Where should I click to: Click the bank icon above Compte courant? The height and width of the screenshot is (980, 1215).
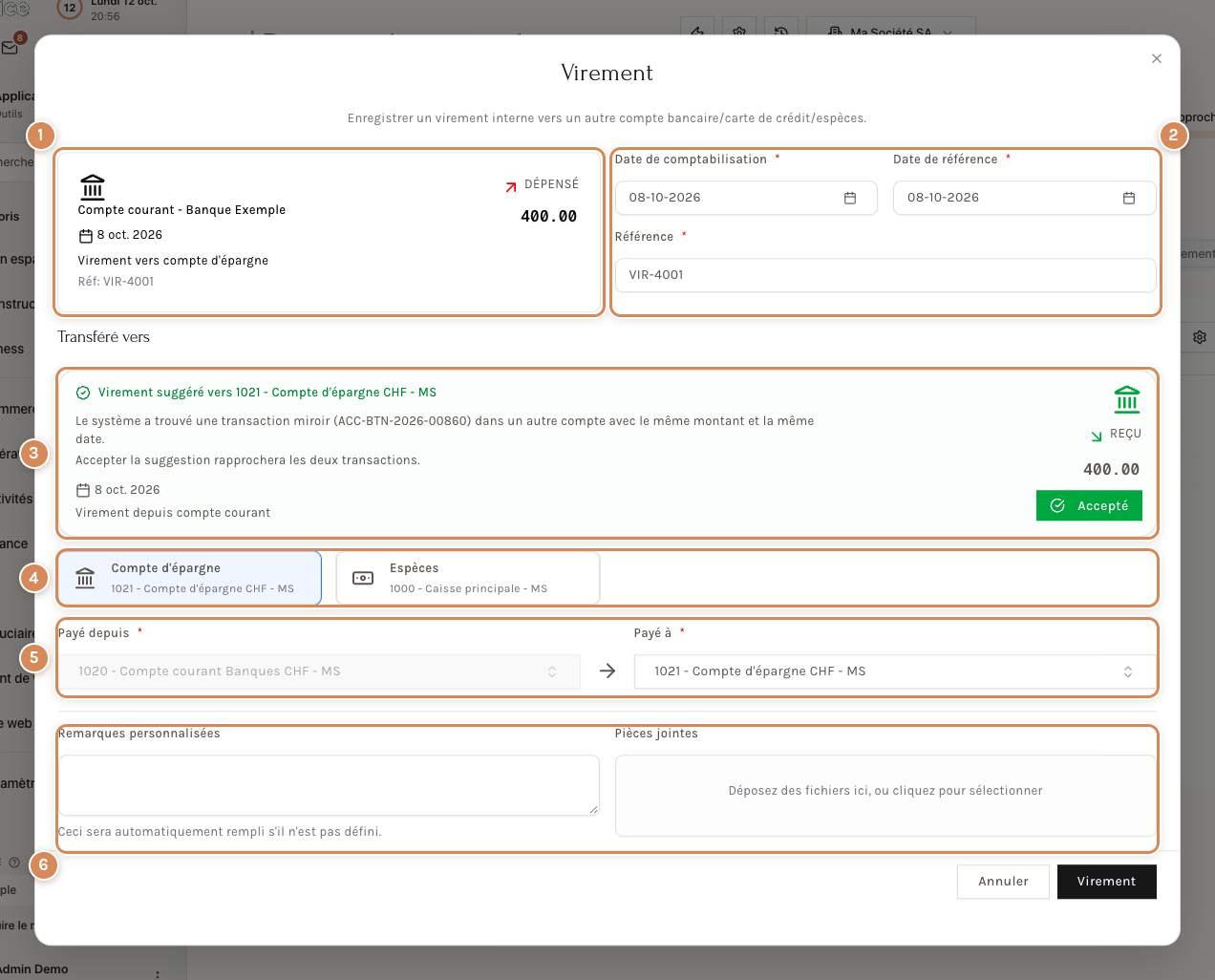coord(93,186)
